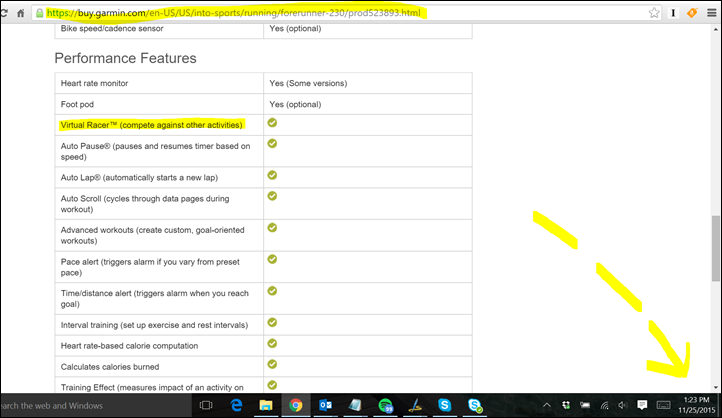This screenshot has width=722, height=418.
Task: Click the 'Virtual Racer™' feature text
Action: (151, 125)
